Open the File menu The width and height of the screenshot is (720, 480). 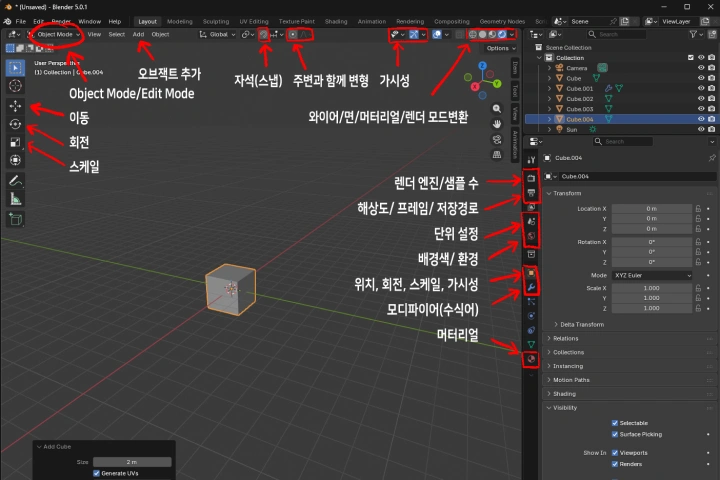click(21, 22)
